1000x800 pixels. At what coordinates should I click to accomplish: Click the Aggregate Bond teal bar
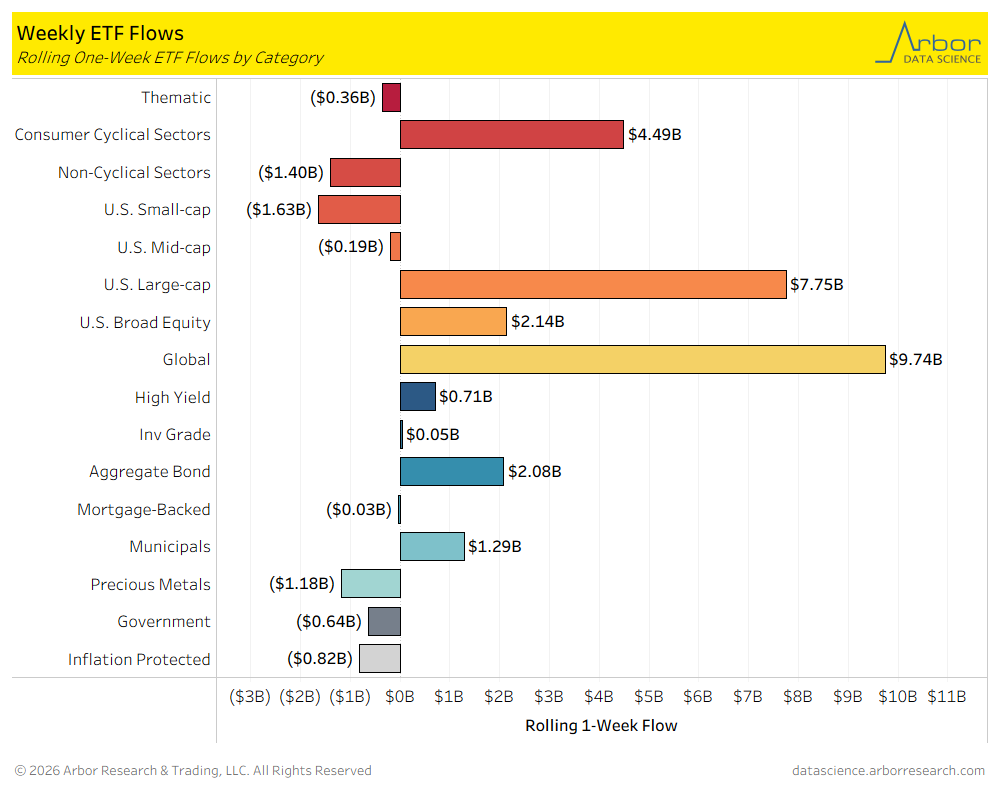(x=451, y=471)
